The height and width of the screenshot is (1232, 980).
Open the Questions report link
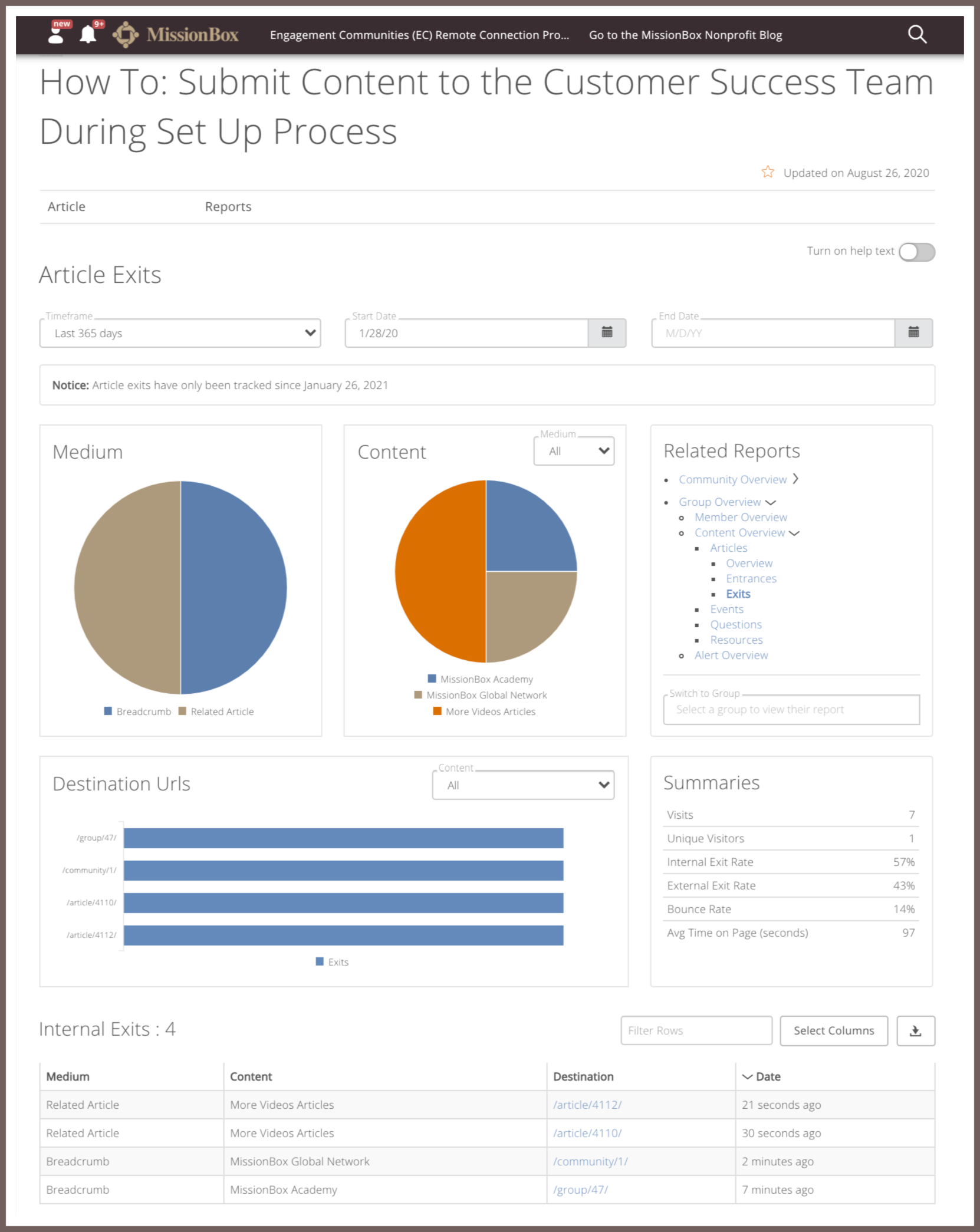click(x=736, y=624)
